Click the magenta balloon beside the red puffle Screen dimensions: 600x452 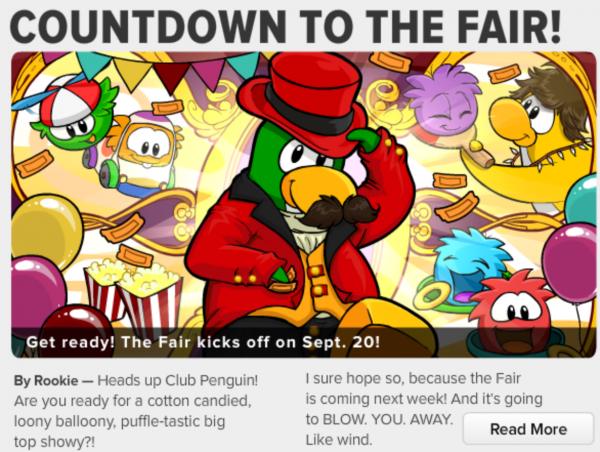570,262
